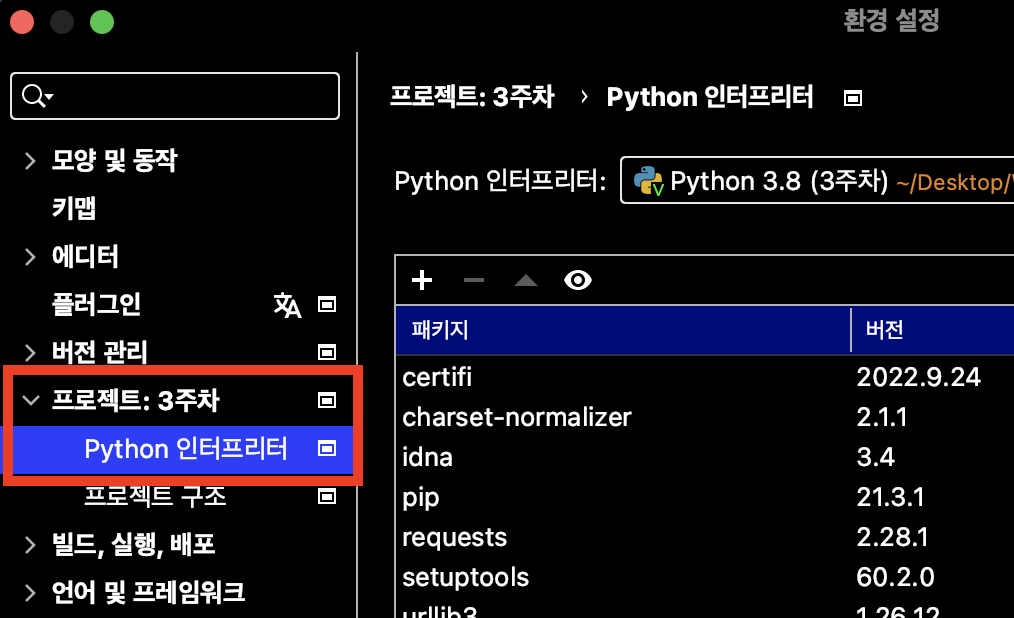Expand the 모양 및 동작 section

pos(30,160)
